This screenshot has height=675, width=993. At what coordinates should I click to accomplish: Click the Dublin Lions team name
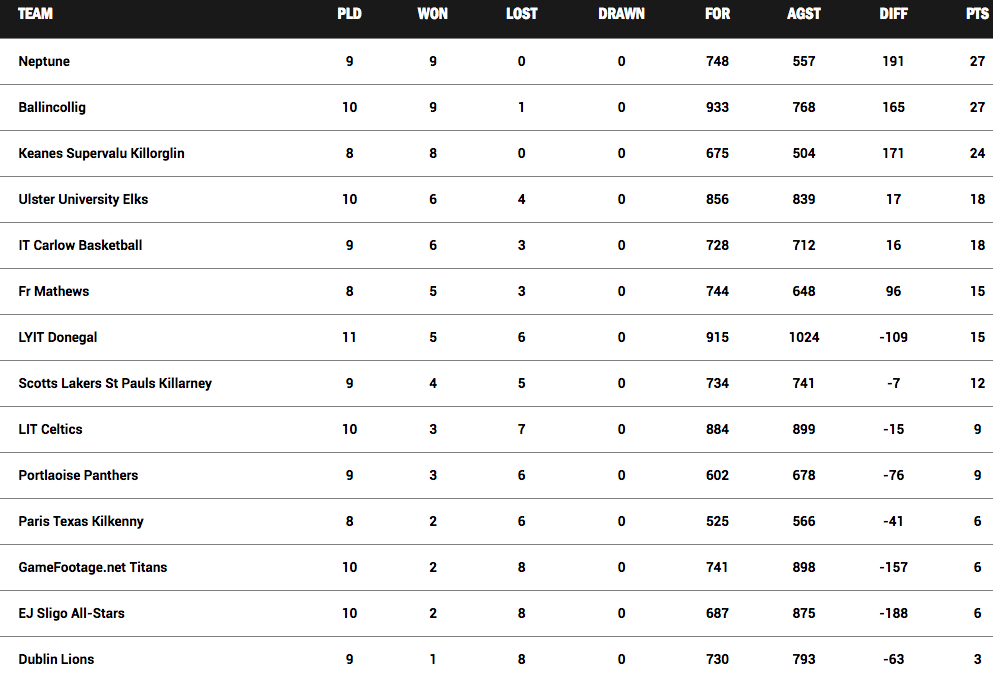[x=56, y=659]
